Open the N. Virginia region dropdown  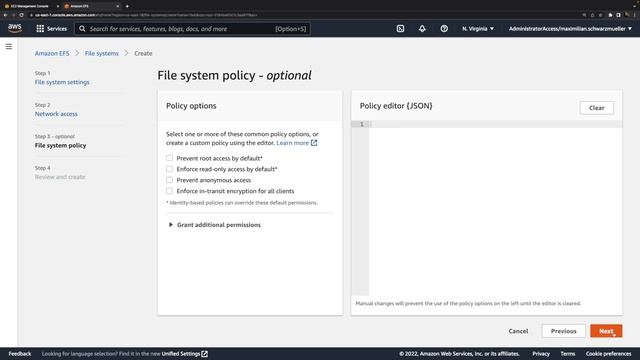point(478,29)
